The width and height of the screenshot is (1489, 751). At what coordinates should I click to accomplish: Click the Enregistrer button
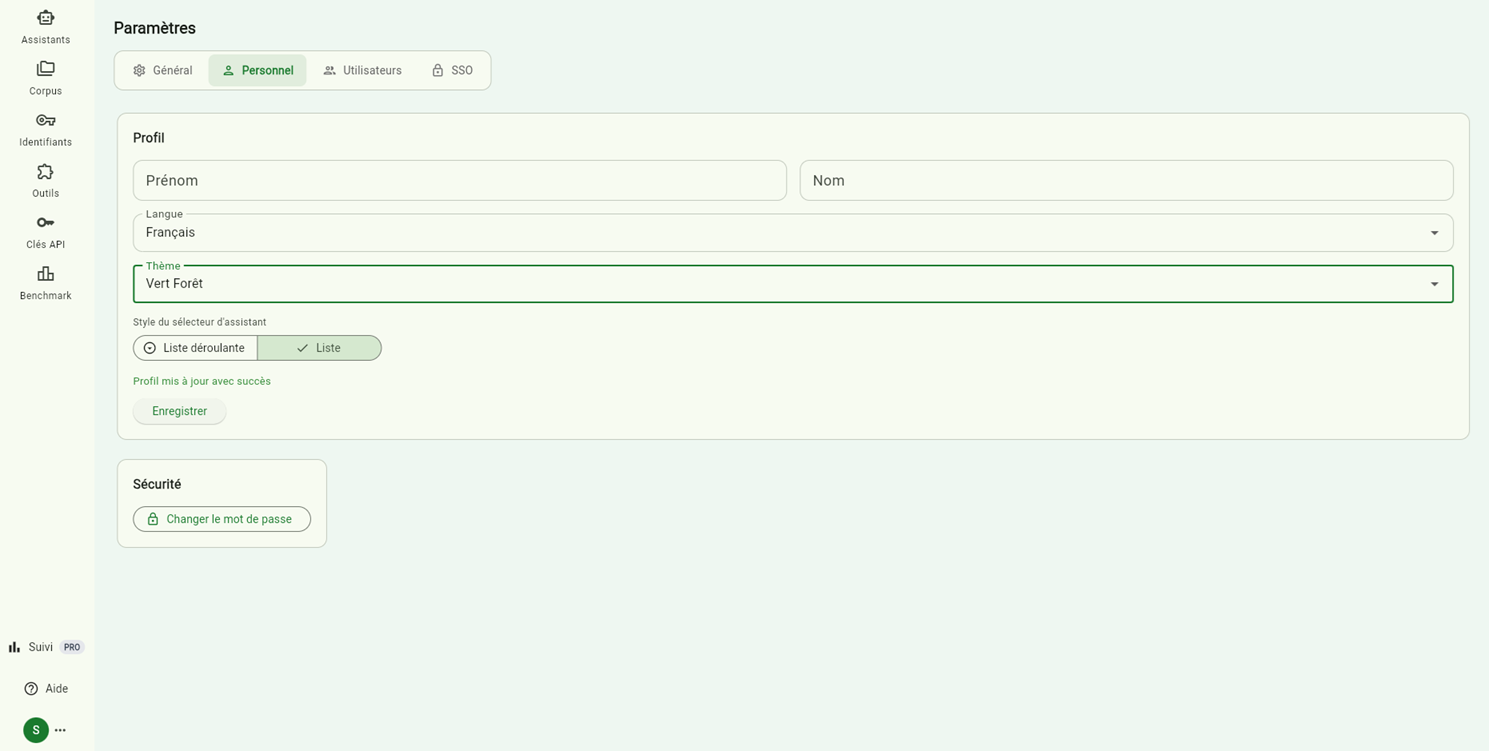179,411
